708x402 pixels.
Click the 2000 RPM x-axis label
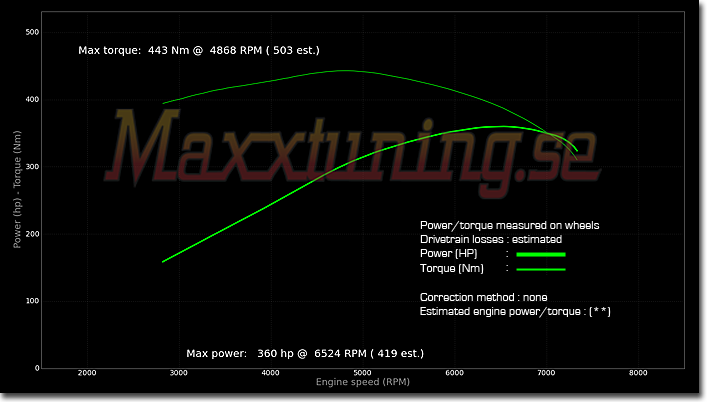[87, 373]
